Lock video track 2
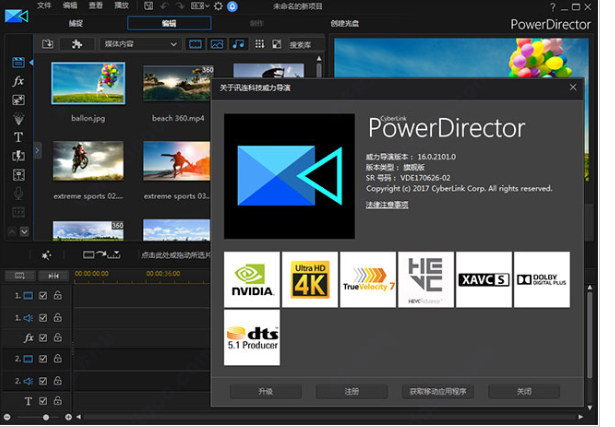This screenshot has height=427, width=615. click(58, 358)
